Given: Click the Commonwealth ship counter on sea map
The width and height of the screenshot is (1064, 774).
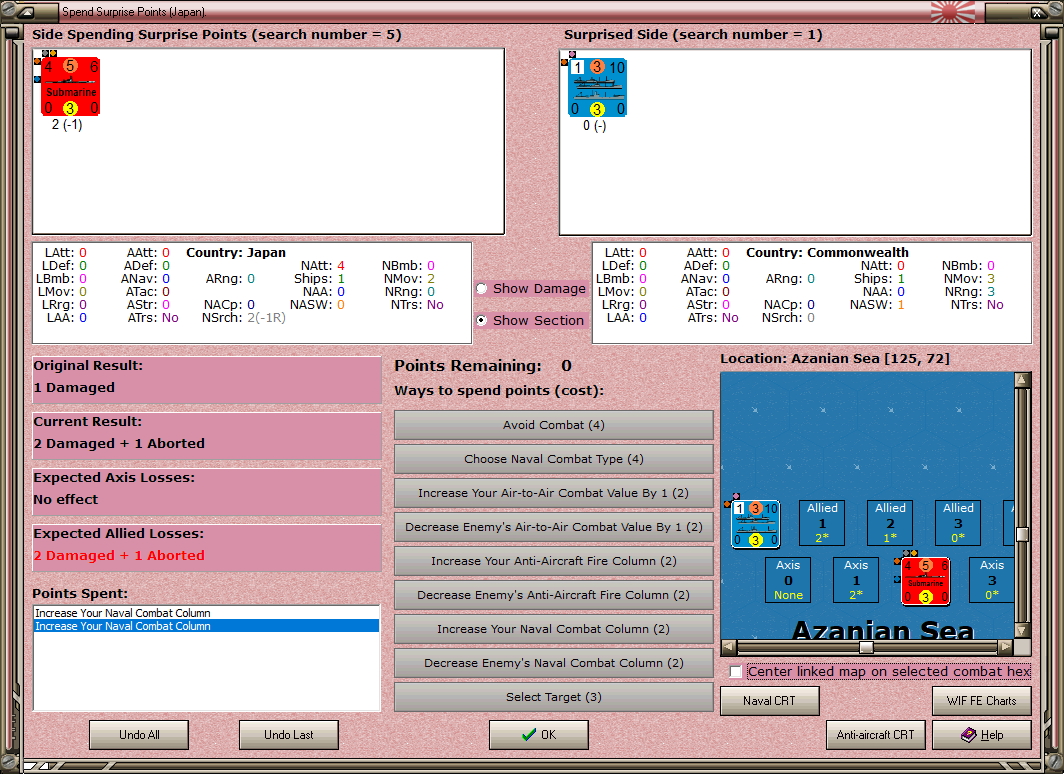Looking at the screenshot, I should pyautogui.click(x=756, y=524).
